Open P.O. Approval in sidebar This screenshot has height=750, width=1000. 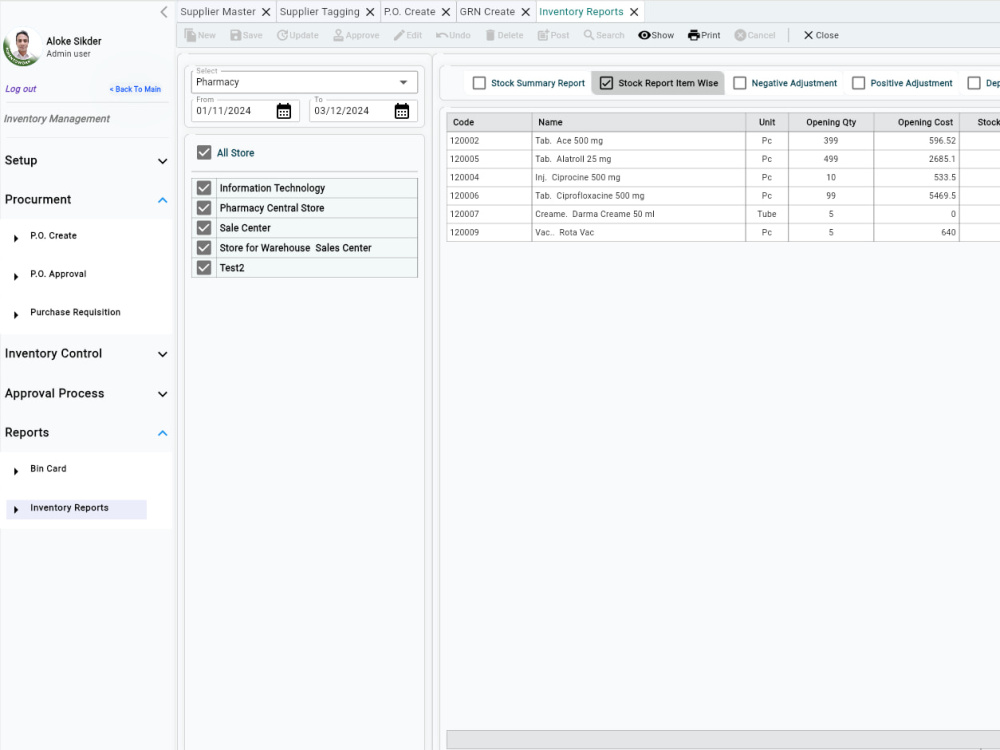[x=58, y=274]
